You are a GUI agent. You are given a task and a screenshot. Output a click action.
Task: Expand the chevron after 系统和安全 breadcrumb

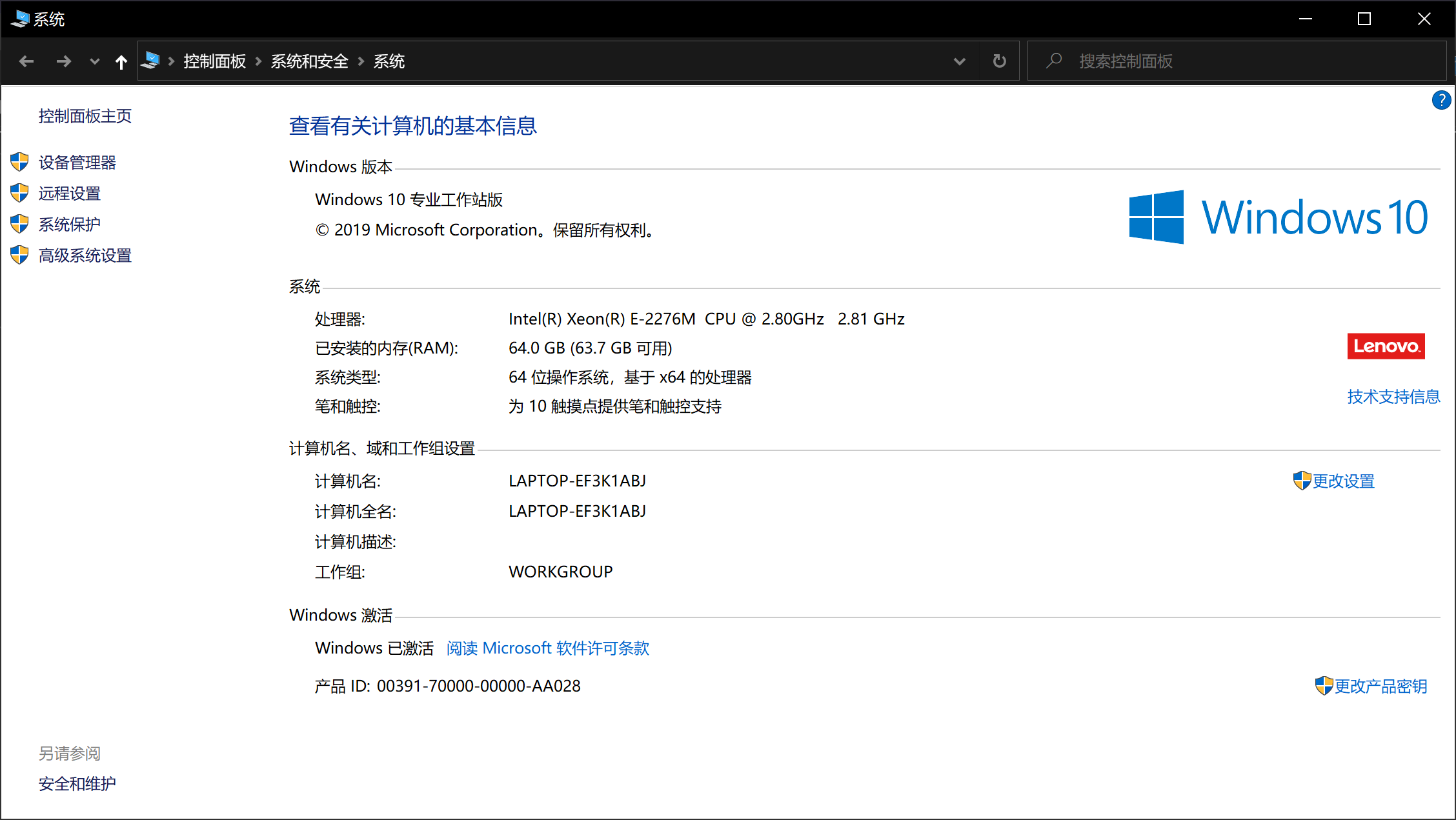point(361,61)
